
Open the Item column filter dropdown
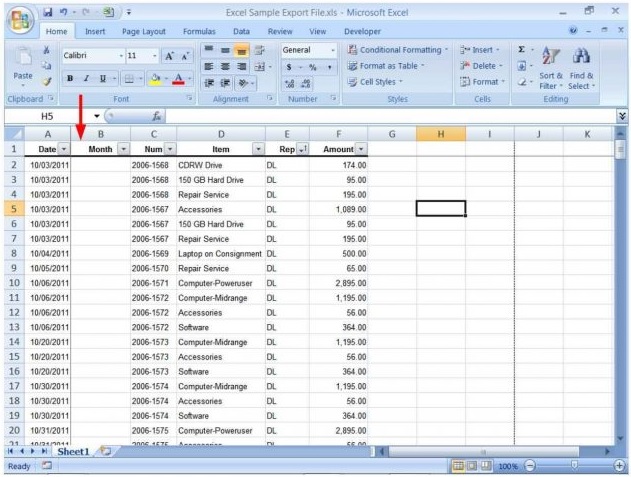tap(258, 148)
